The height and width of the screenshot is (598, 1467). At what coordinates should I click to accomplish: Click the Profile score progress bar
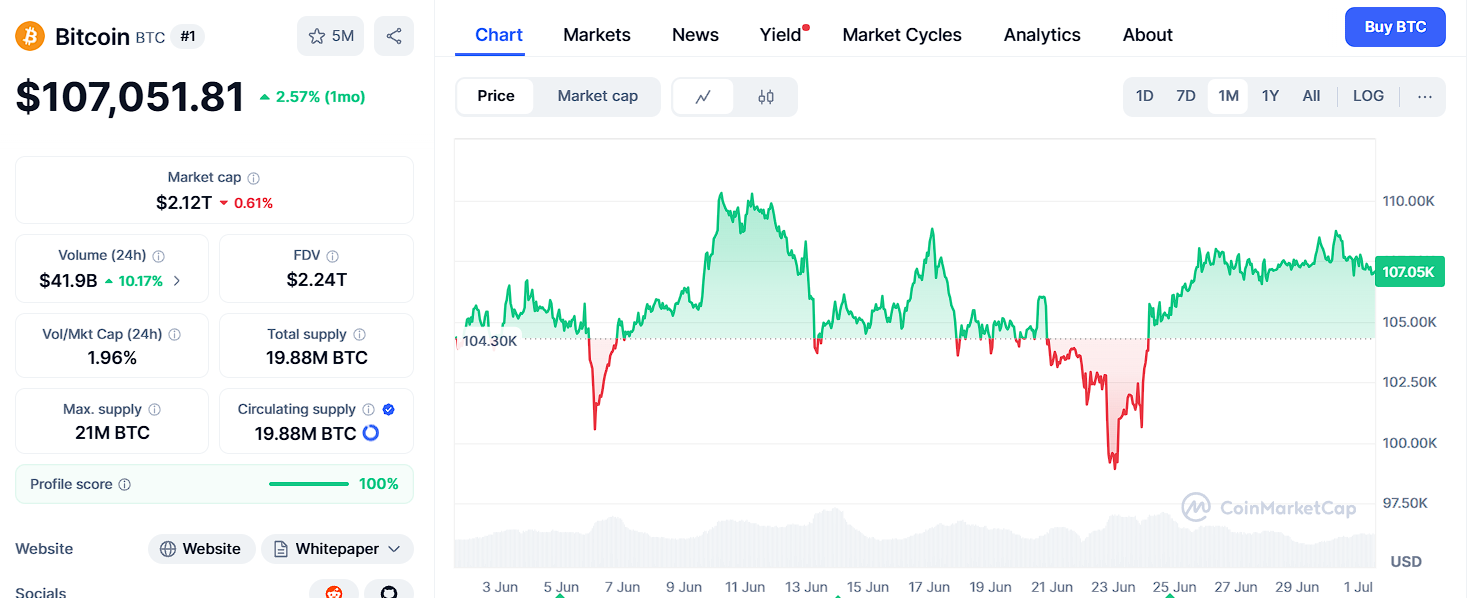coord(309,485)
